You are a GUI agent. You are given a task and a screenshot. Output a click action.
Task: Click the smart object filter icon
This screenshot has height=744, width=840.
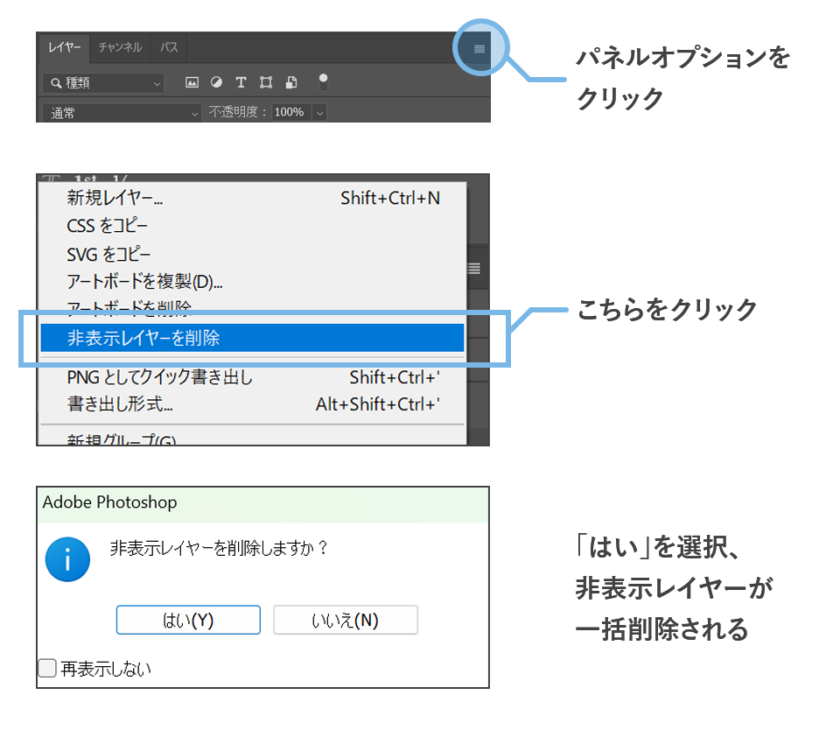(291, 83)
